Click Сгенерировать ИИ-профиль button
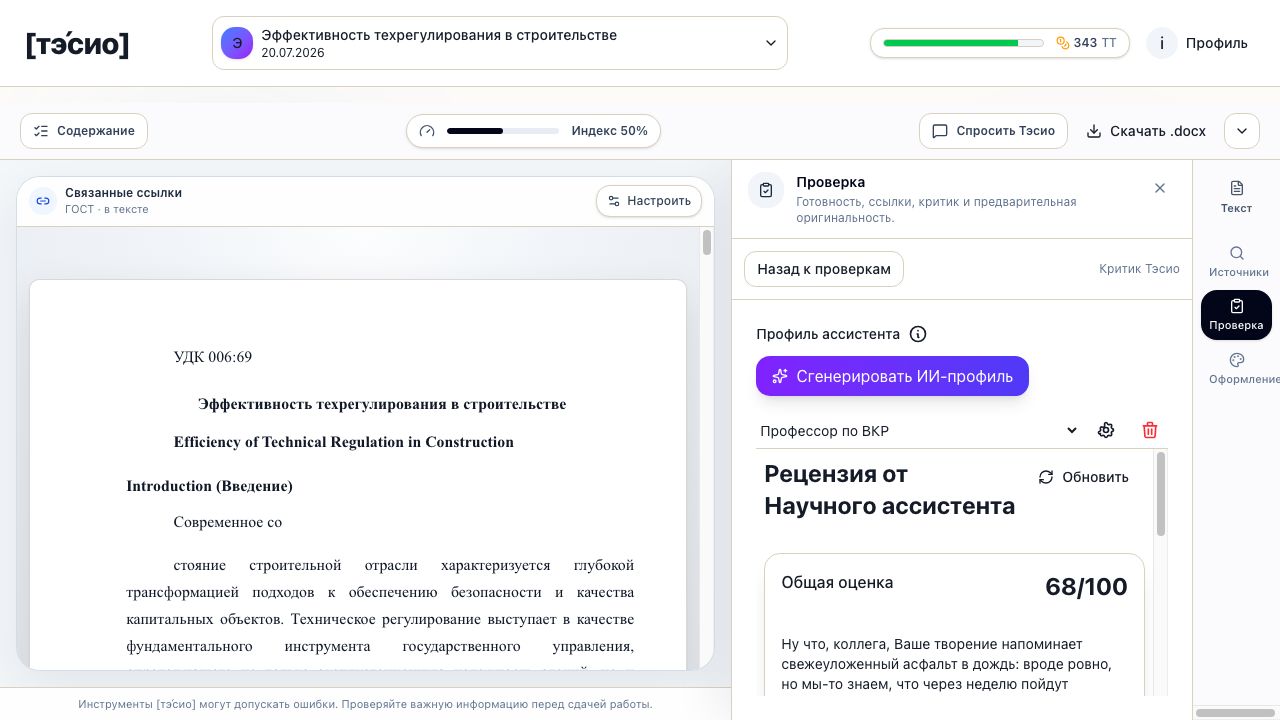Viewport: 1280px width, 720px height. (x=892, y=376)
